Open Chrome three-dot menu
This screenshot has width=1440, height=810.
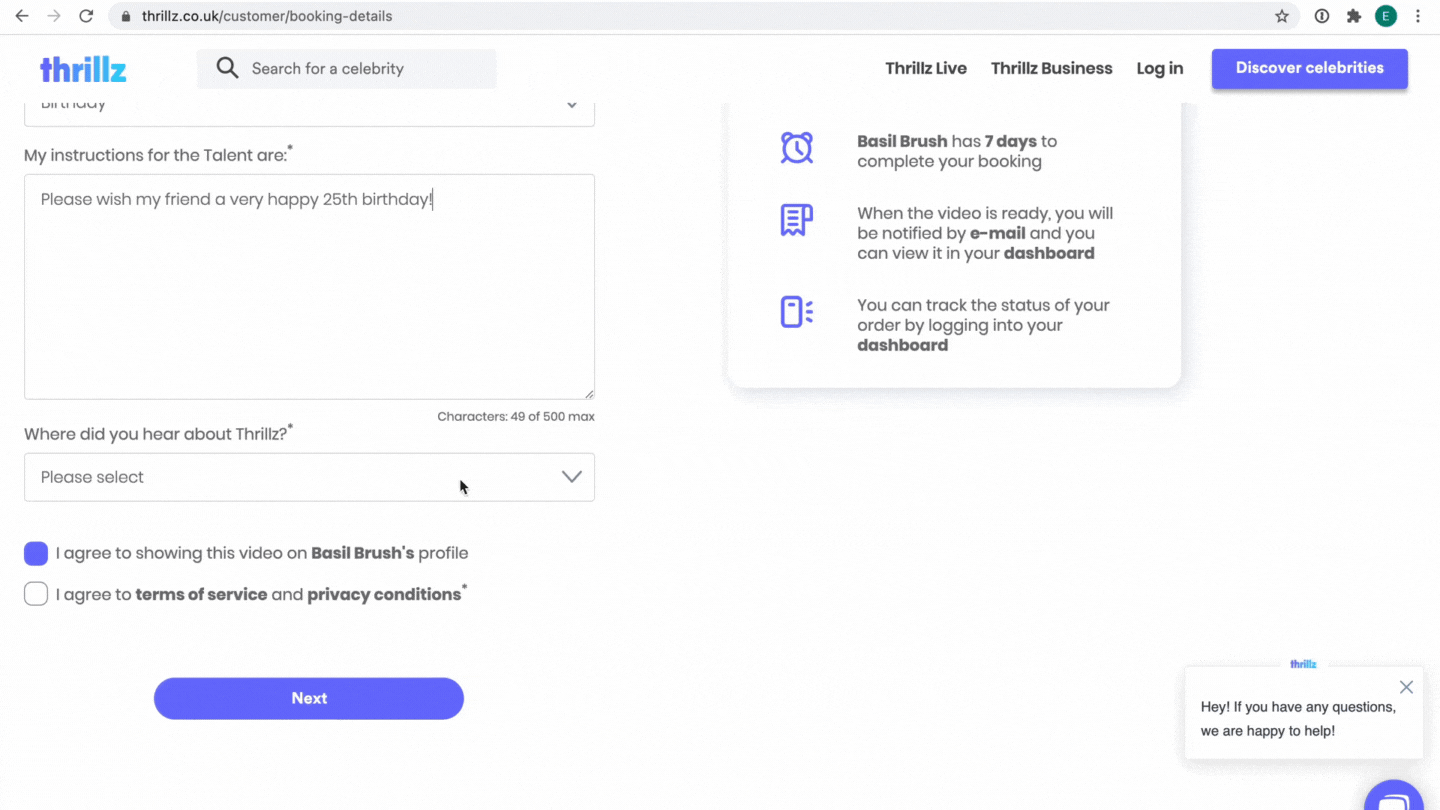[x=1418, y=16]
